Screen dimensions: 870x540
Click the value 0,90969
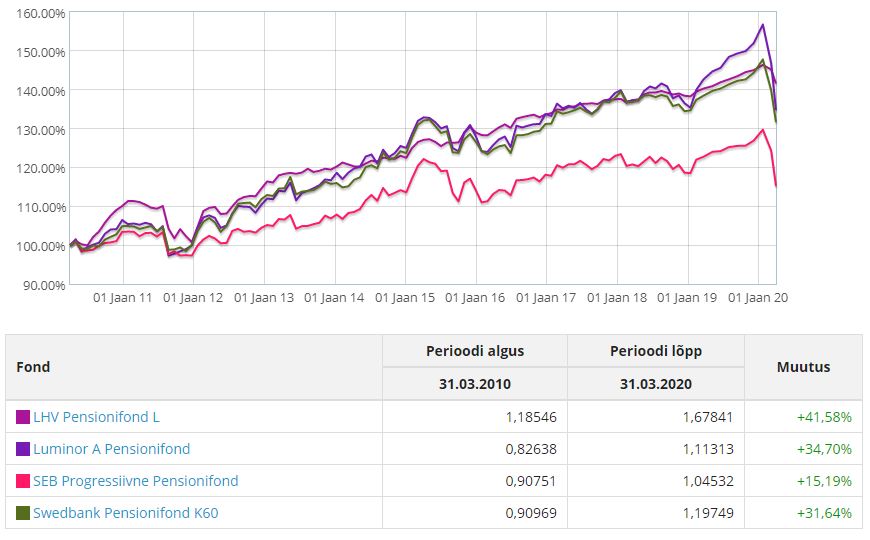coord(531,513)
